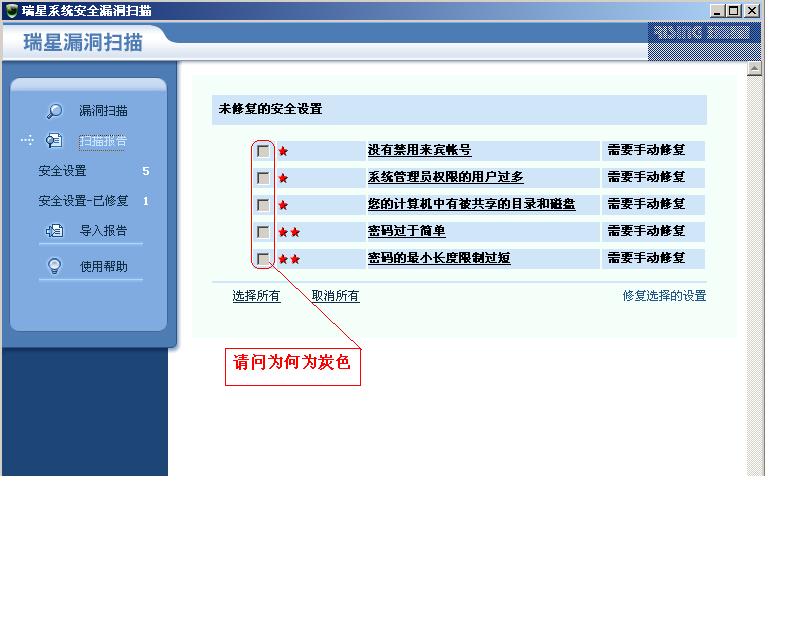This screenshot has height=617, width=787.
Task: Minimize the 瑞星系统安全漏洞扫描 window
Action: click(717, 11)
